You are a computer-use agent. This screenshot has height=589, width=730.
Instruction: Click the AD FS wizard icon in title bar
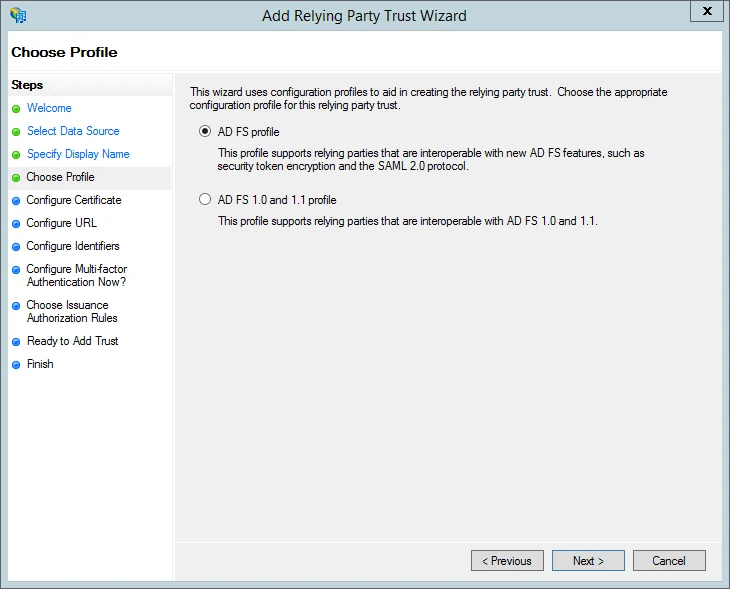pos(18,15)
